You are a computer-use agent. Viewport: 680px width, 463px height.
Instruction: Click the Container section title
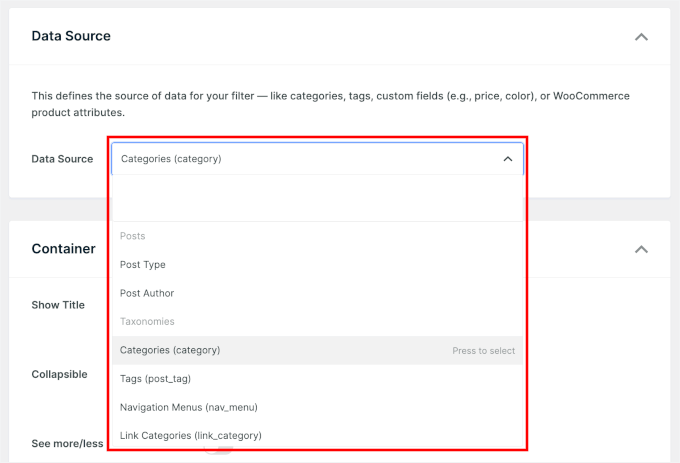[x=63, y=249]
